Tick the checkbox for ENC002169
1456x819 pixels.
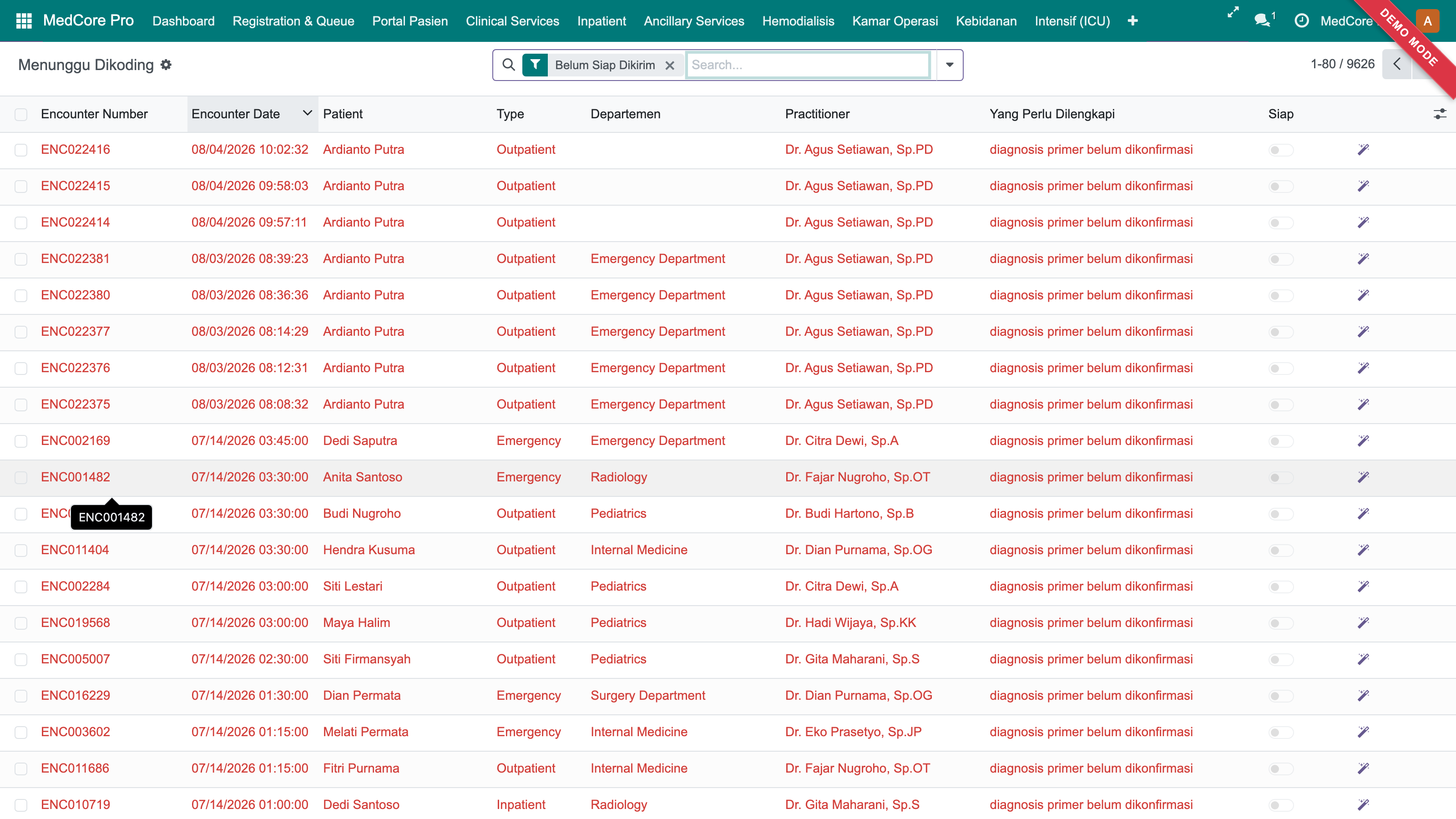pos(21,441)
